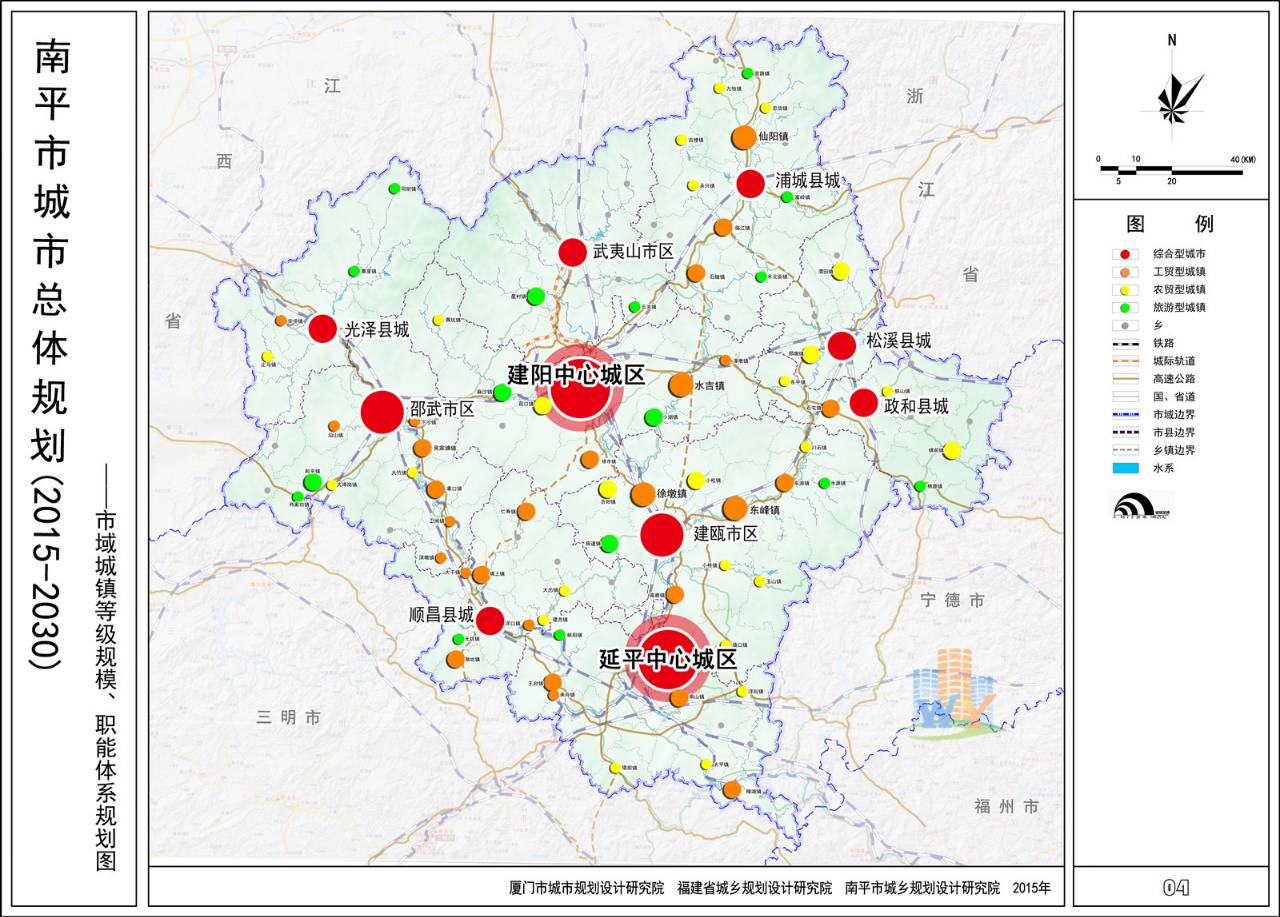The height and width of the screenshot is (917, 1280).
Task: Open the 图例 legend panel header
Action: (x=1170, y=224)
